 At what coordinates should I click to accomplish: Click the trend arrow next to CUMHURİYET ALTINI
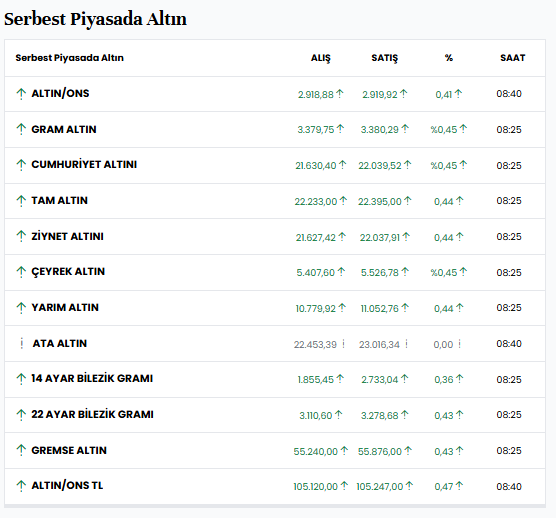(21, 165)
